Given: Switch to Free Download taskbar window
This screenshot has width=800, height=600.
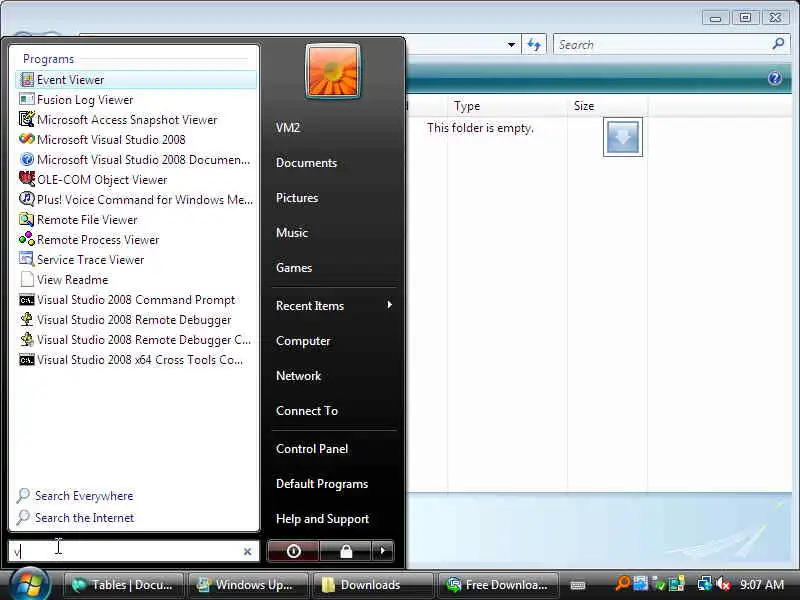Looking at the screenshot, I should (497, 585).
